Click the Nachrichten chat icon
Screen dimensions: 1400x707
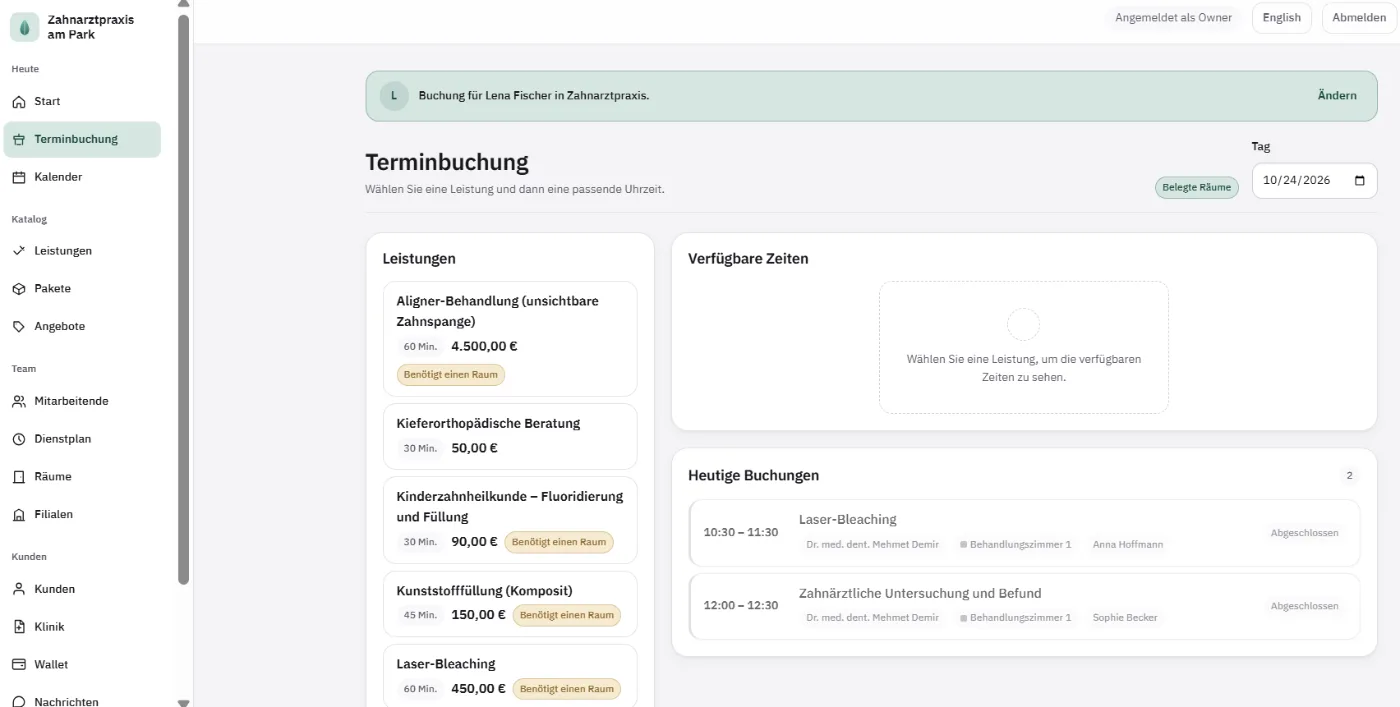click(x=19, y=701)
